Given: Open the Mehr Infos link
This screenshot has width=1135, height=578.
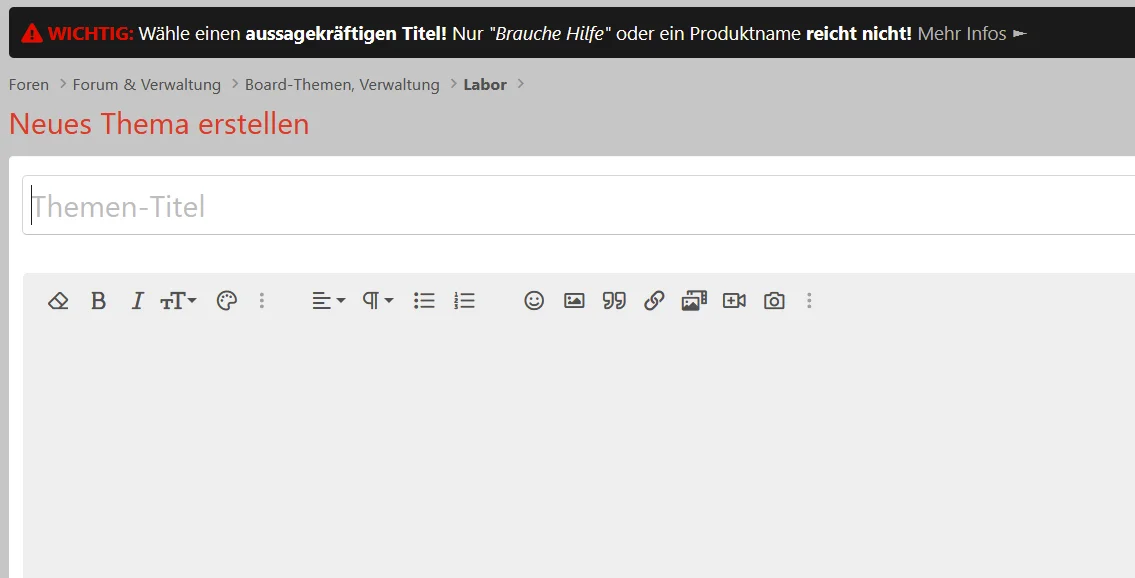Looking at the screenshot, I should [x=972, y=34].
